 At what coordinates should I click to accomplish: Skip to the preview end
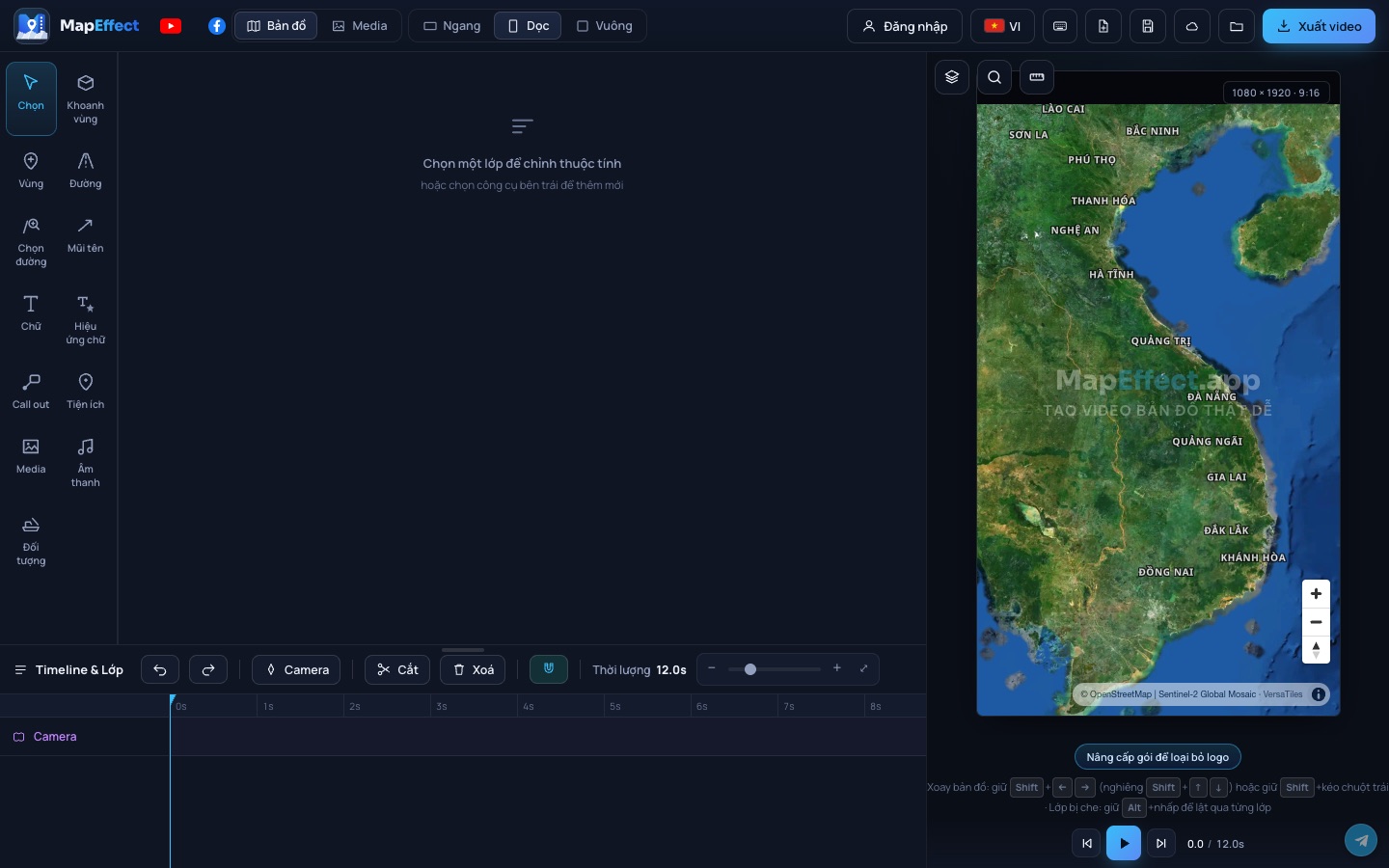pos(1161,843)
